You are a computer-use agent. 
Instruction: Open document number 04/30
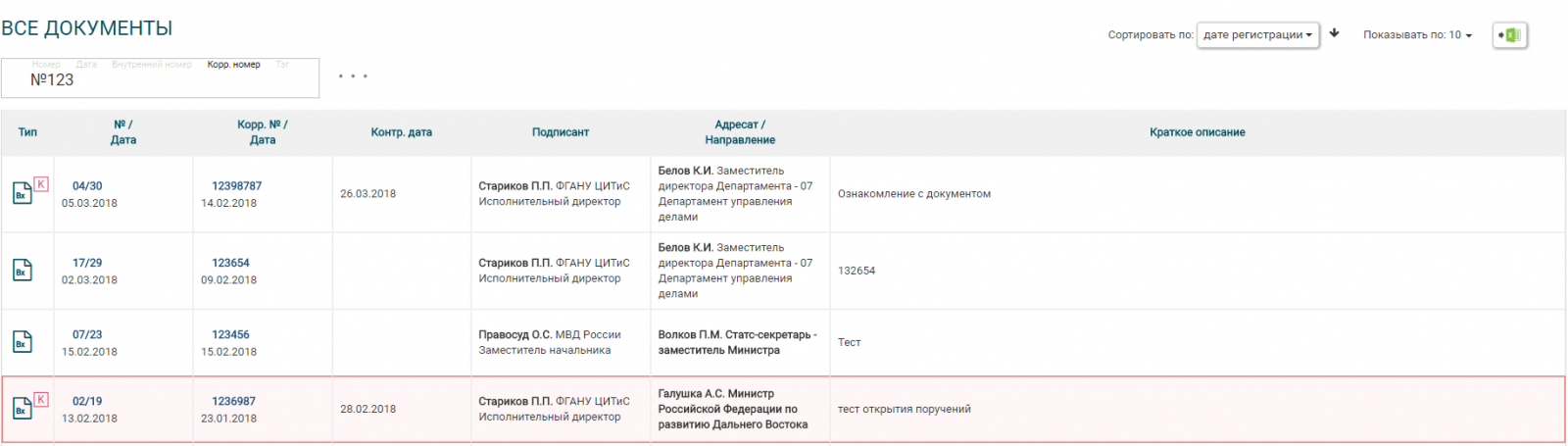(87, 186)
